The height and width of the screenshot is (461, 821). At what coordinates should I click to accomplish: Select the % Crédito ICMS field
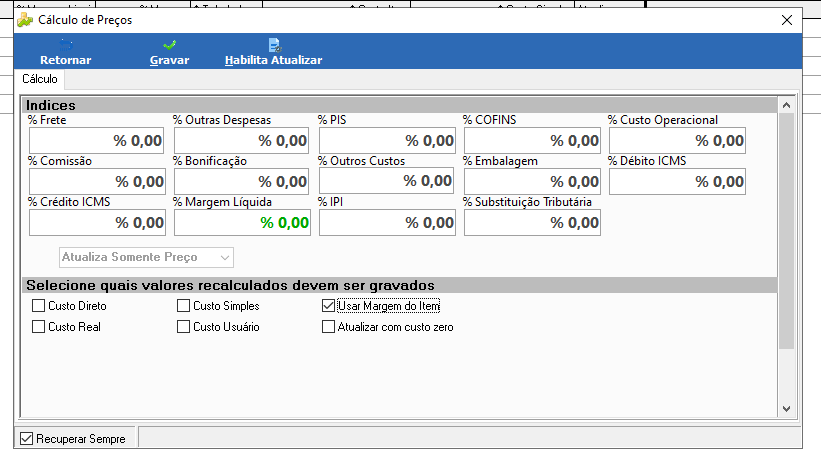pyautogui.click(x=97, y=222)
